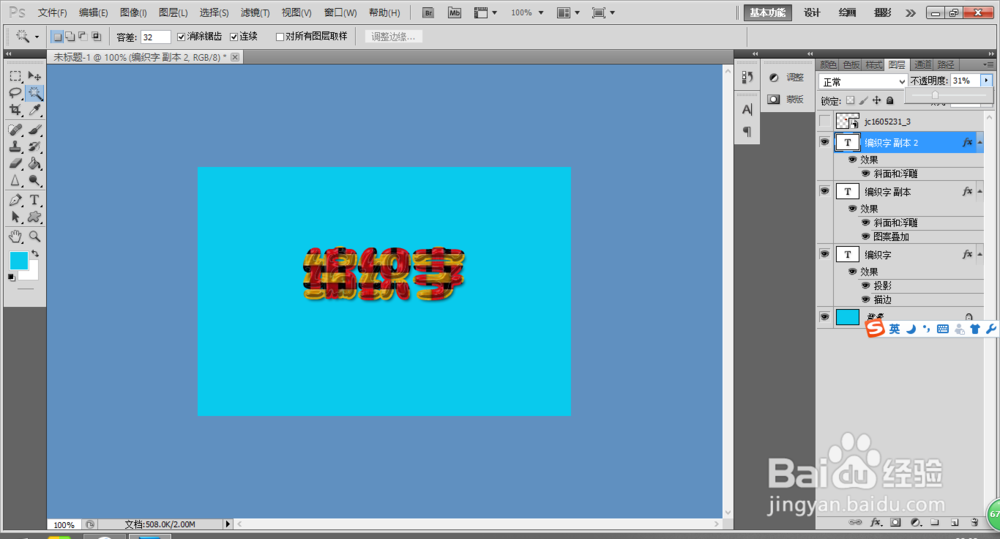Collapse effects of 编织字 layer
Screen dimensions: 1000x539
[x=980, y=255]
